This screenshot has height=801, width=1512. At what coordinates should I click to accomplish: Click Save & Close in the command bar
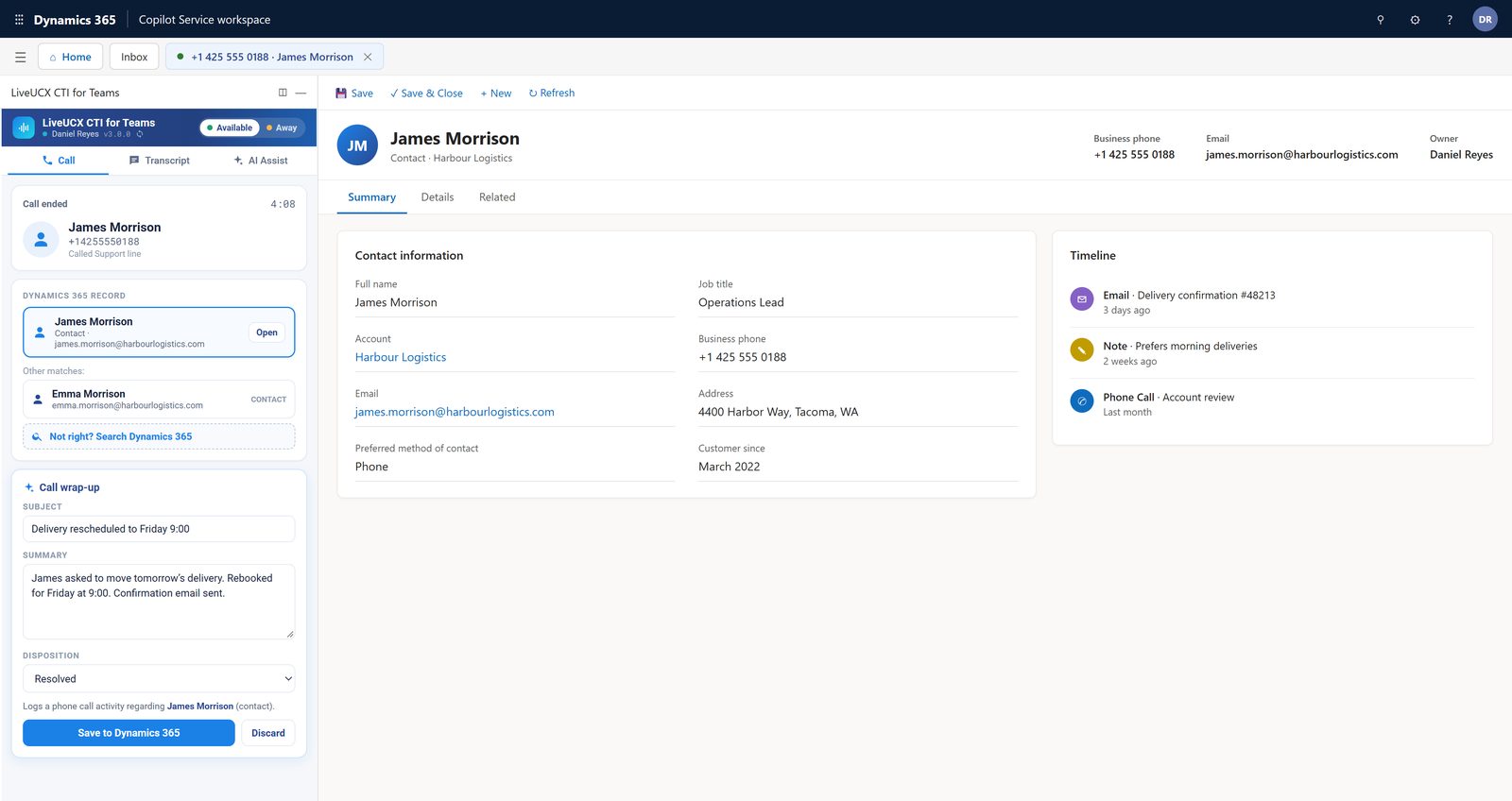tap(426, 93)
